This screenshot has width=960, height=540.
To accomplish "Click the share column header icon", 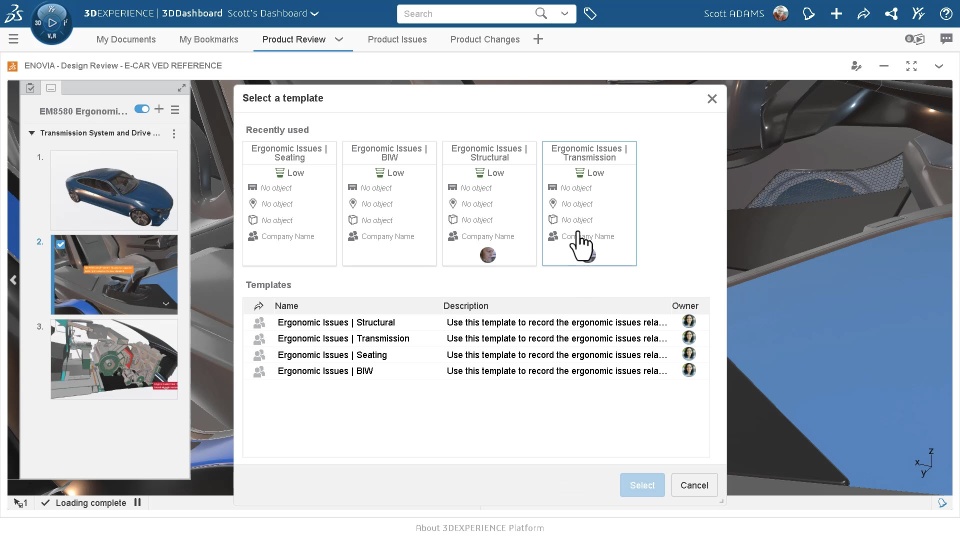I will click(x=258, y=306).
